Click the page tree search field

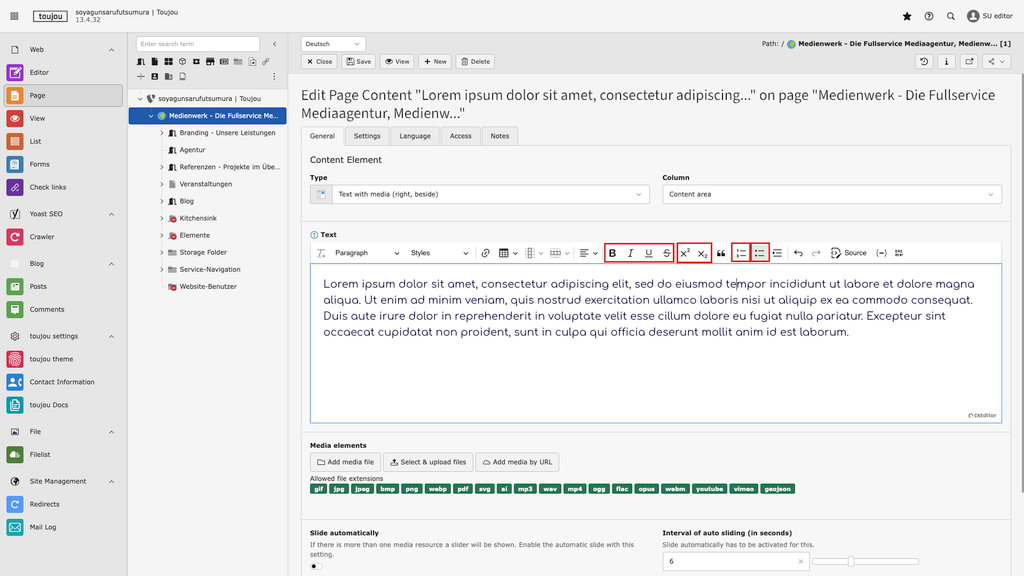pos(198,44)
